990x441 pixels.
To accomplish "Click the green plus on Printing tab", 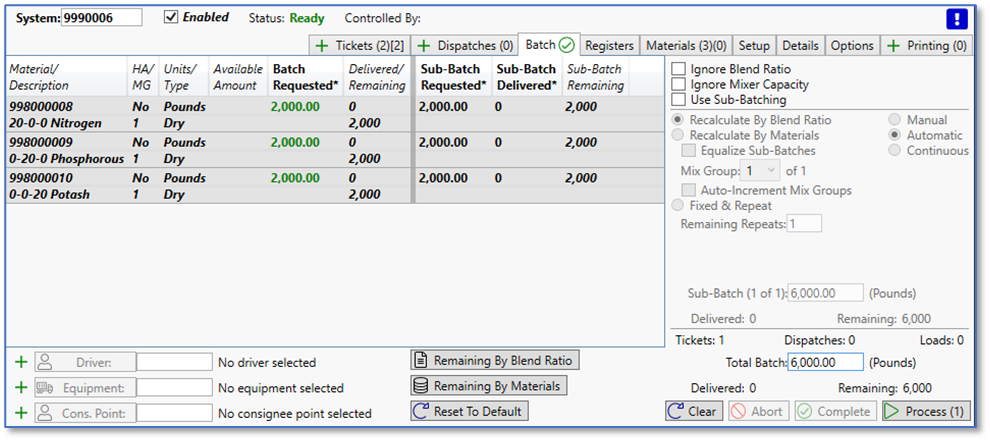I will [x=892, y=46].
